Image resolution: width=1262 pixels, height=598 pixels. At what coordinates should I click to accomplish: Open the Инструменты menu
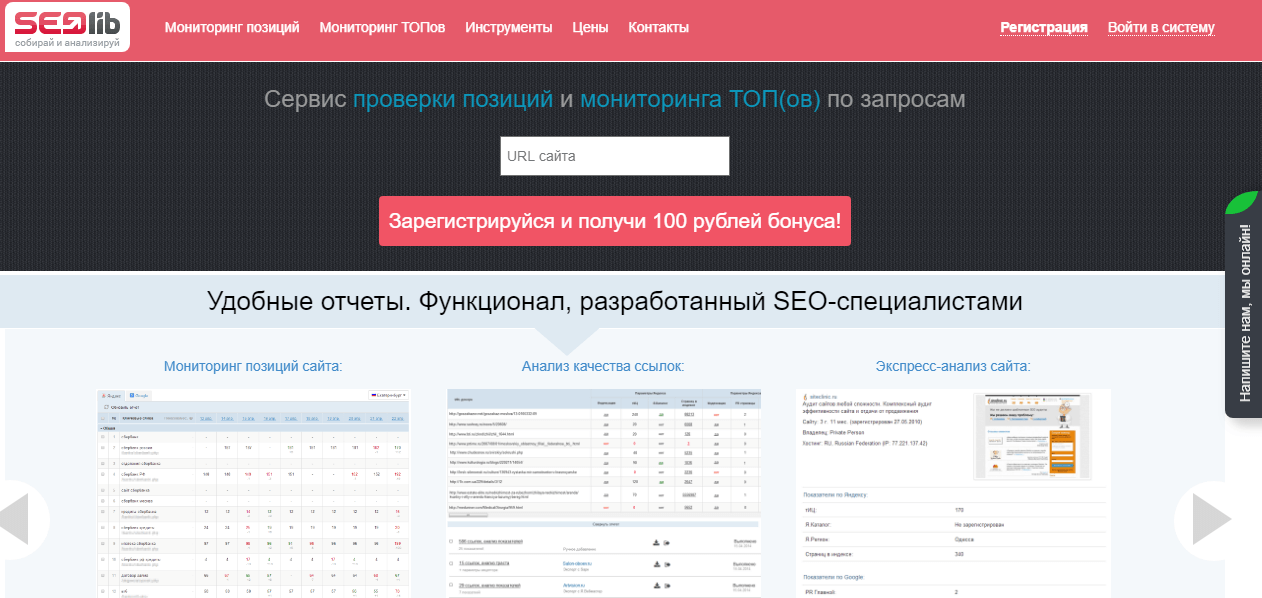508,27
